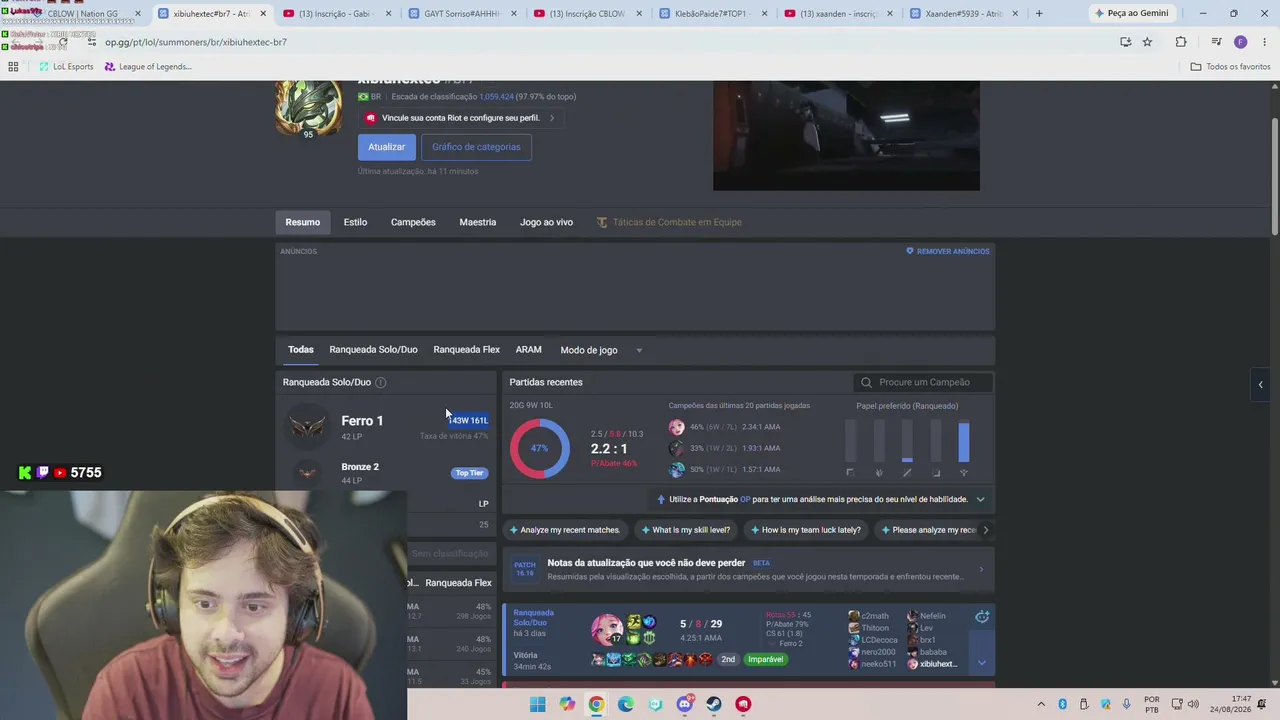1280x720 pixels.
Task: Open the apps grid in bookmarks bar
Action: 13,67
